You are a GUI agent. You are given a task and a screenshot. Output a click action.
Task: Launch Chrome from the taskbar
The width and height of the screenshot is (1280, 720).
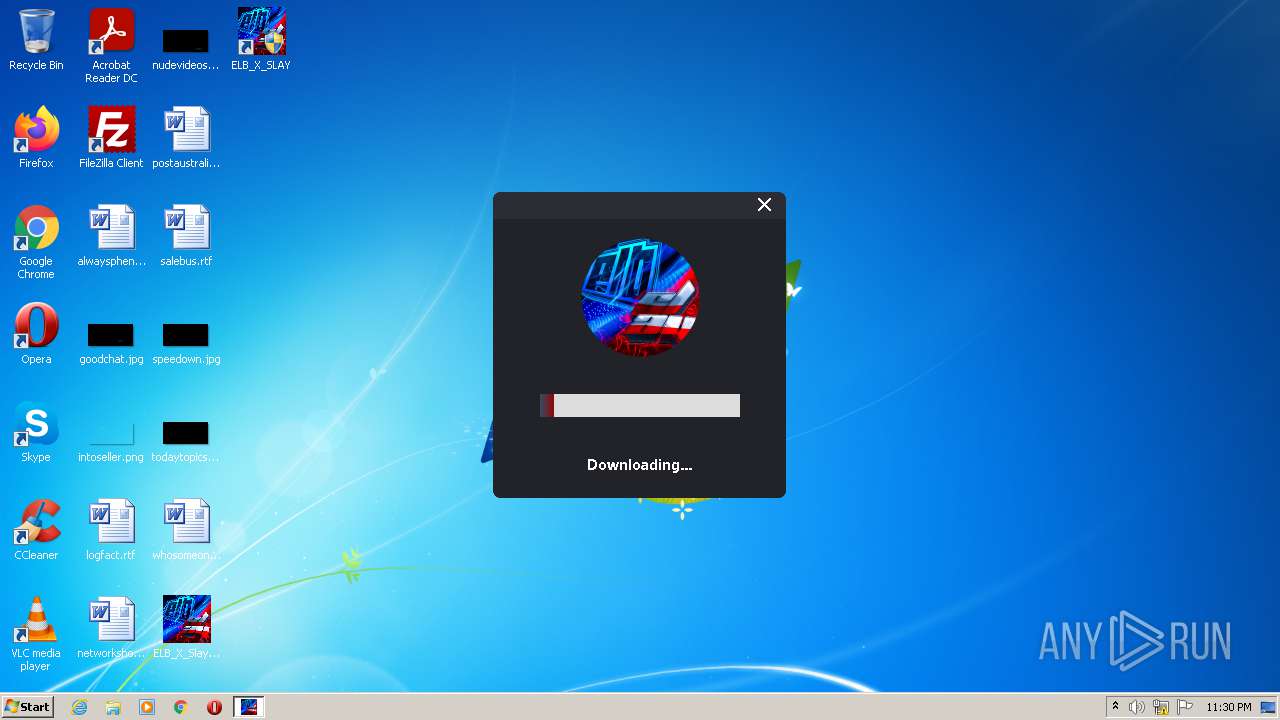pyautogui.click(x=181, y=707)
